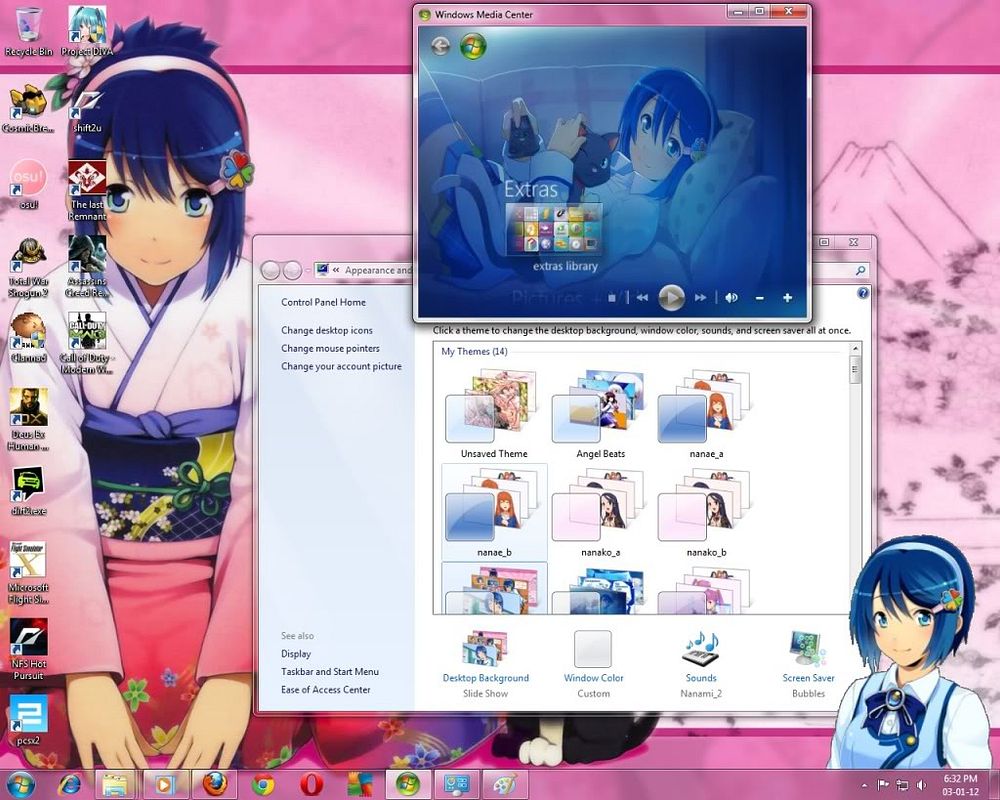Open Ease of Access Center link
This screenshot has height=800, width=1000.
tap(325, 690)
